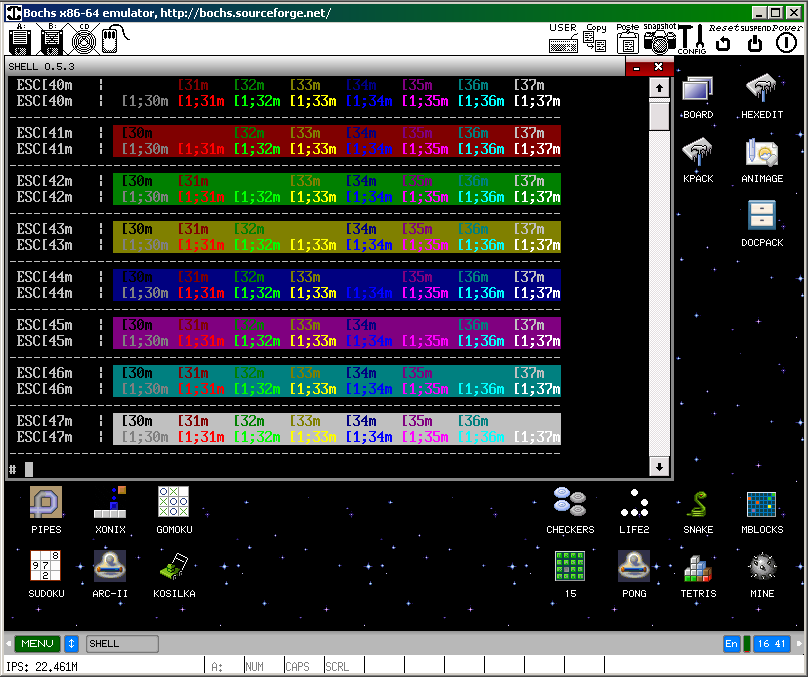Select the SHELL task in the taskbar

(x=122, y=644)
